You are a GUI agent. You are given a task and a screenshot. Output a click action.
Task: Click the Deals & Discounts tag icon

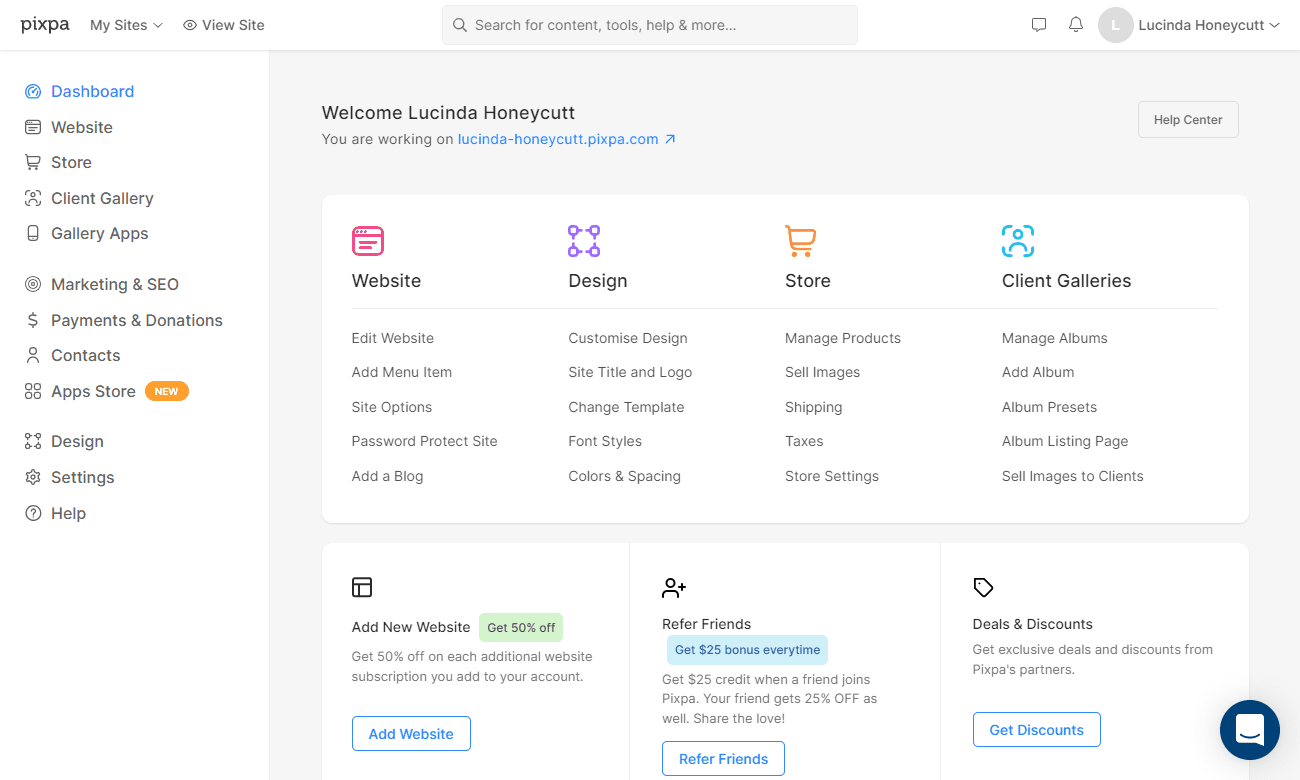click(983, 587)
